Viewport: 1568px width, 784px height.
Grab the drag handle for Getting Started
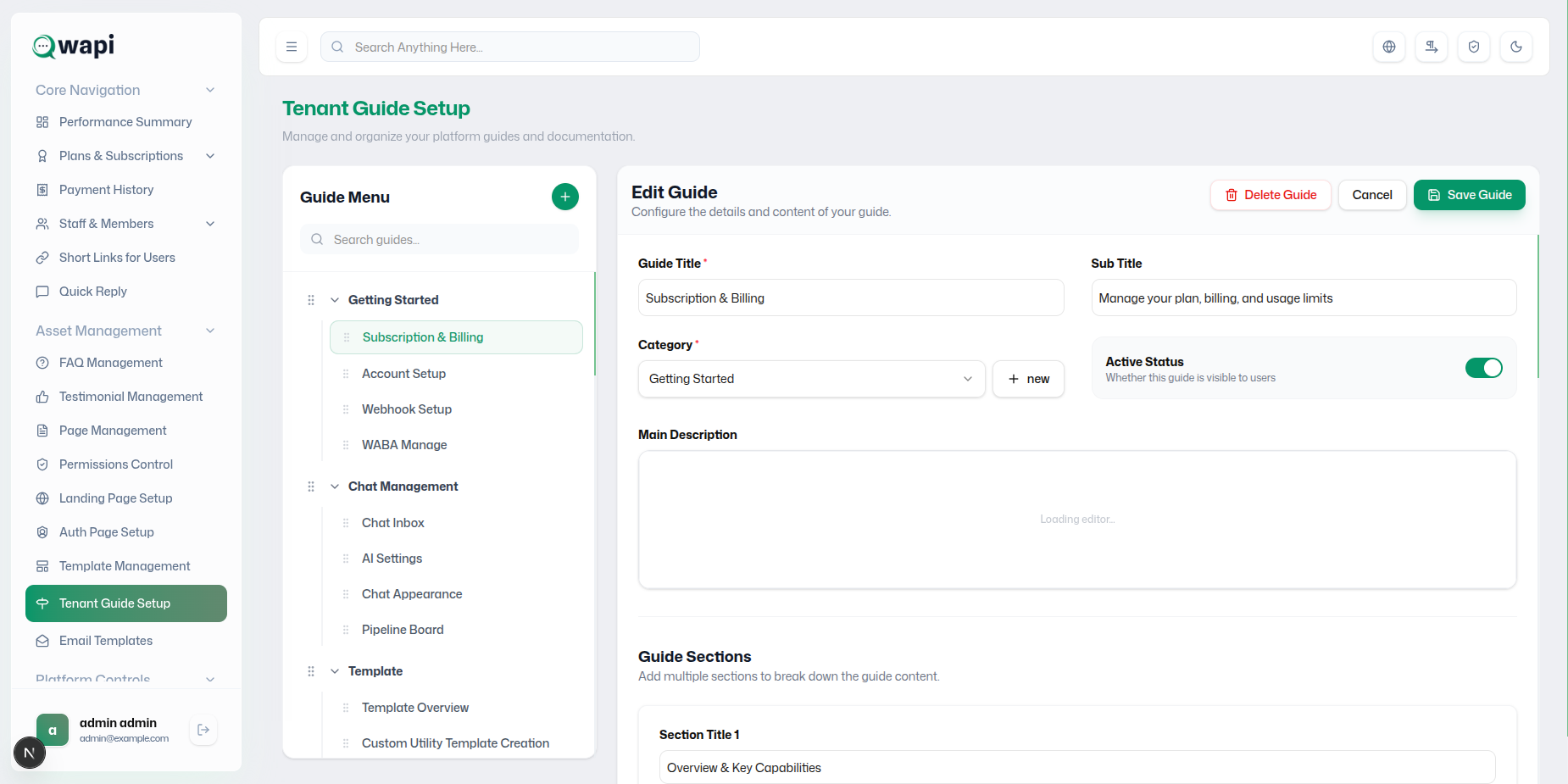coord(311,300)
